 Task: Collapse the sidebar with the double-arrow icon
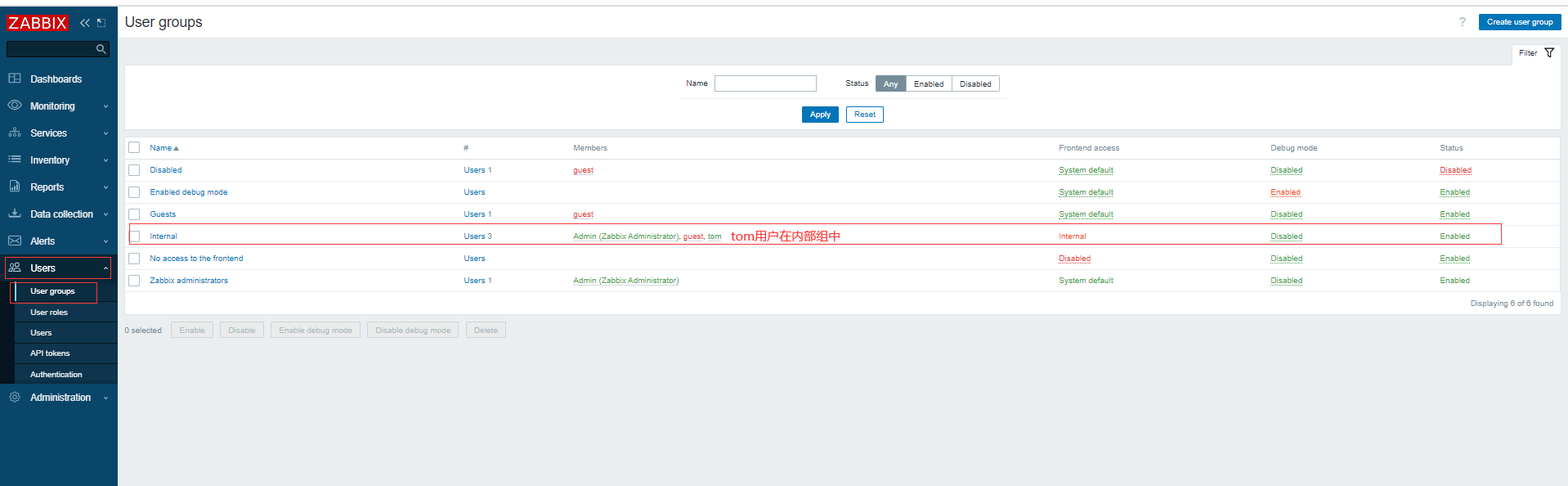85,23
